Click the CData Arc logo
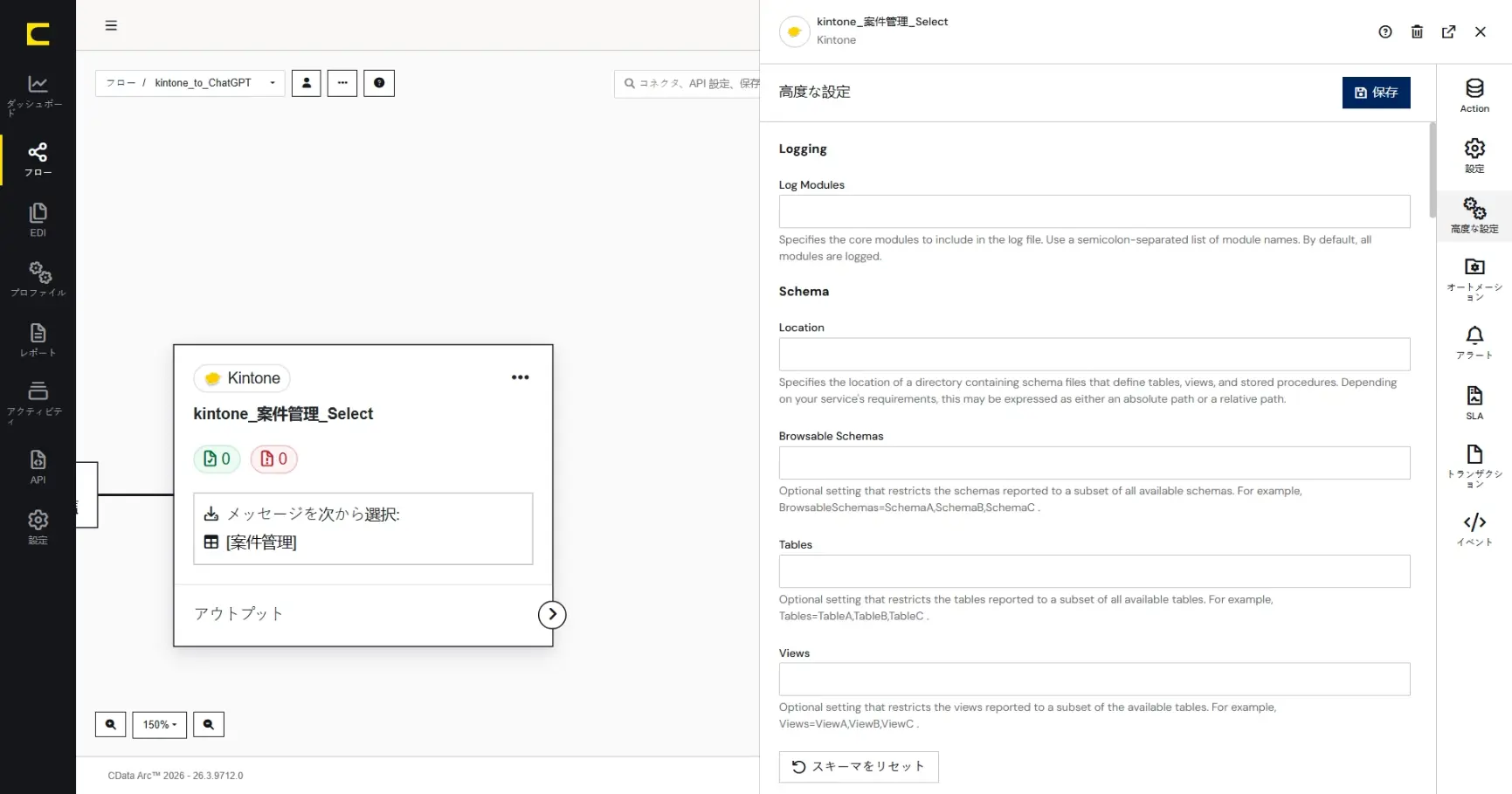 pyautogui.click(x=38, y=34)
